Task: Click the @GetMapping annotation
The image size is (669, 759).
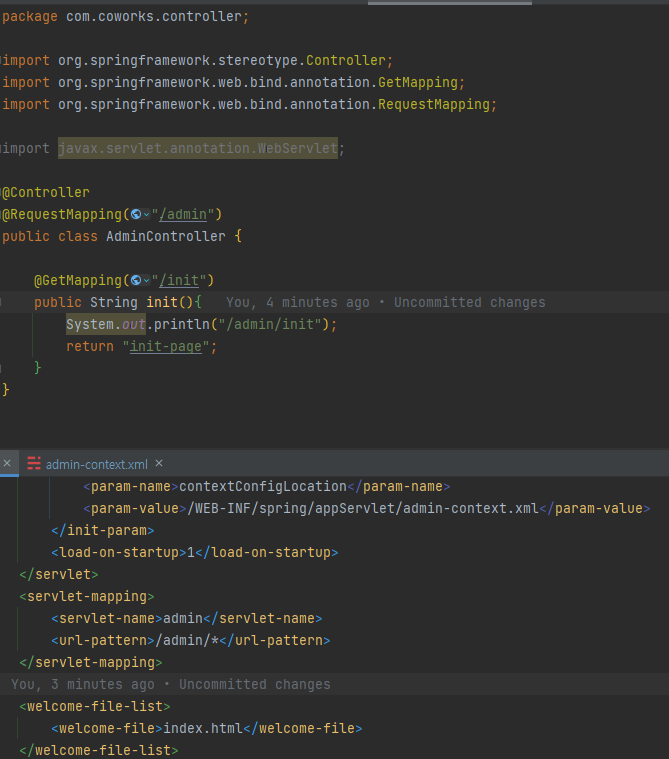Action: click(78, 280)
